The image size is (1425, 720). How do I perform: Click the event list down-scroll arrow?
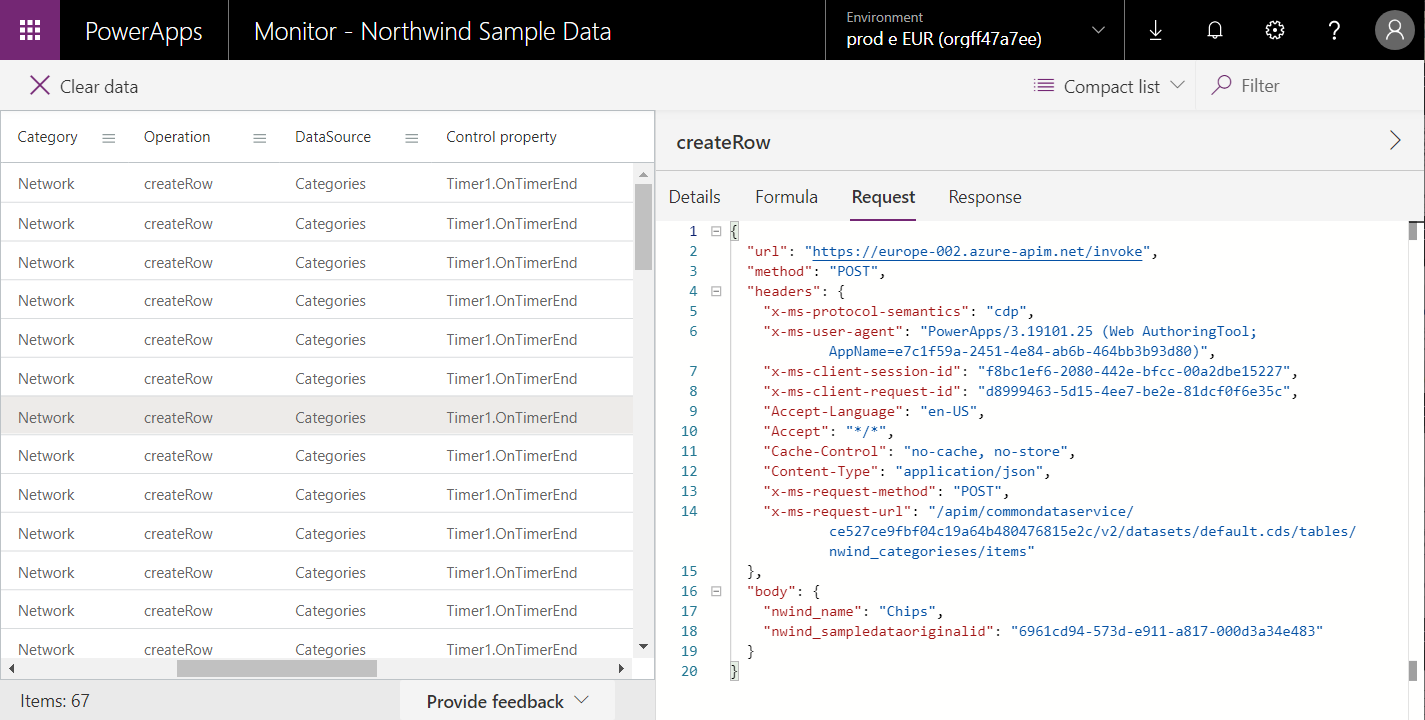(x=644, y=647)
